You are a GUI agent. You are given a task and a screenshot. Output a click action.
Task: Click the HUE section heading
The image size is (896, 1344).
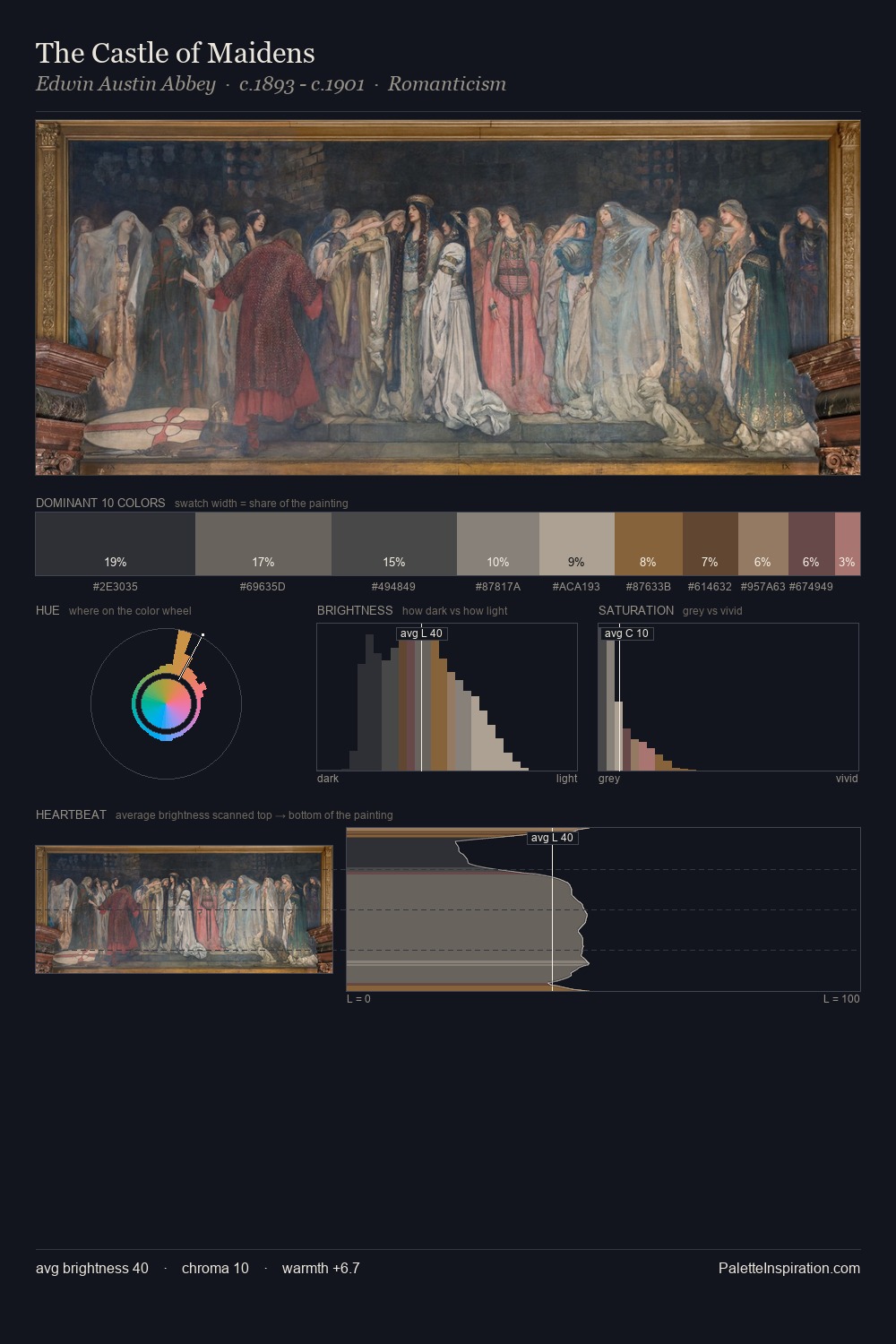[x=47, y=610]
